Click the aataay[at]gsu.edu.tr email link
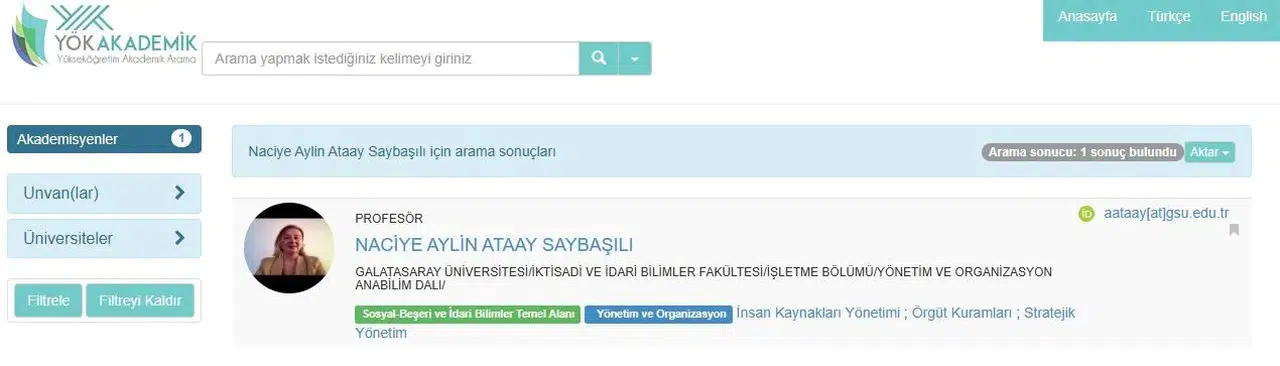1280x366 pixels. coord(1166,213)
